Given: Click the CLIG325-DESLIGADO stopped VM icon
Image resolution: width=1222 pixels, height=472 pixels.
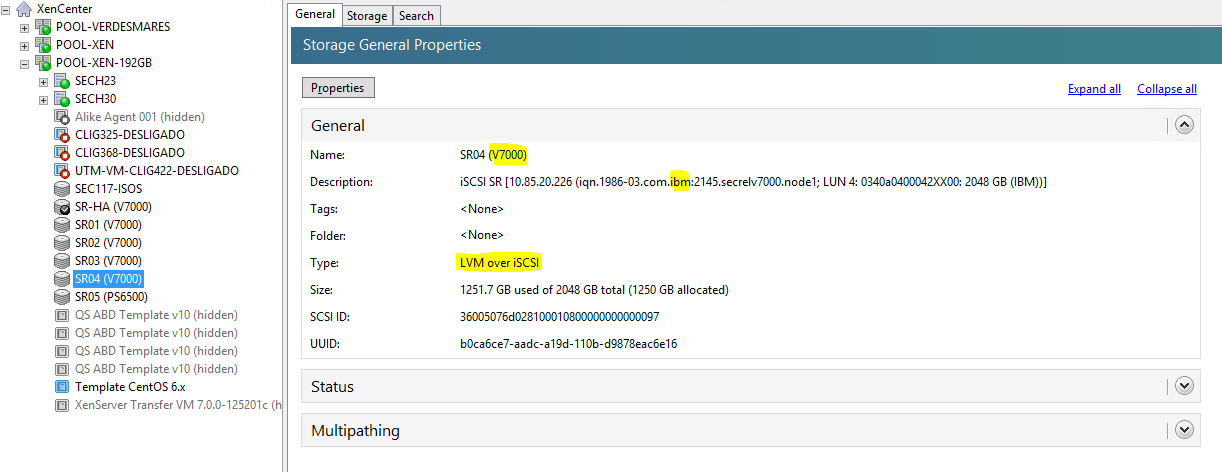Looking at the screenshot, I should point(62,135).
